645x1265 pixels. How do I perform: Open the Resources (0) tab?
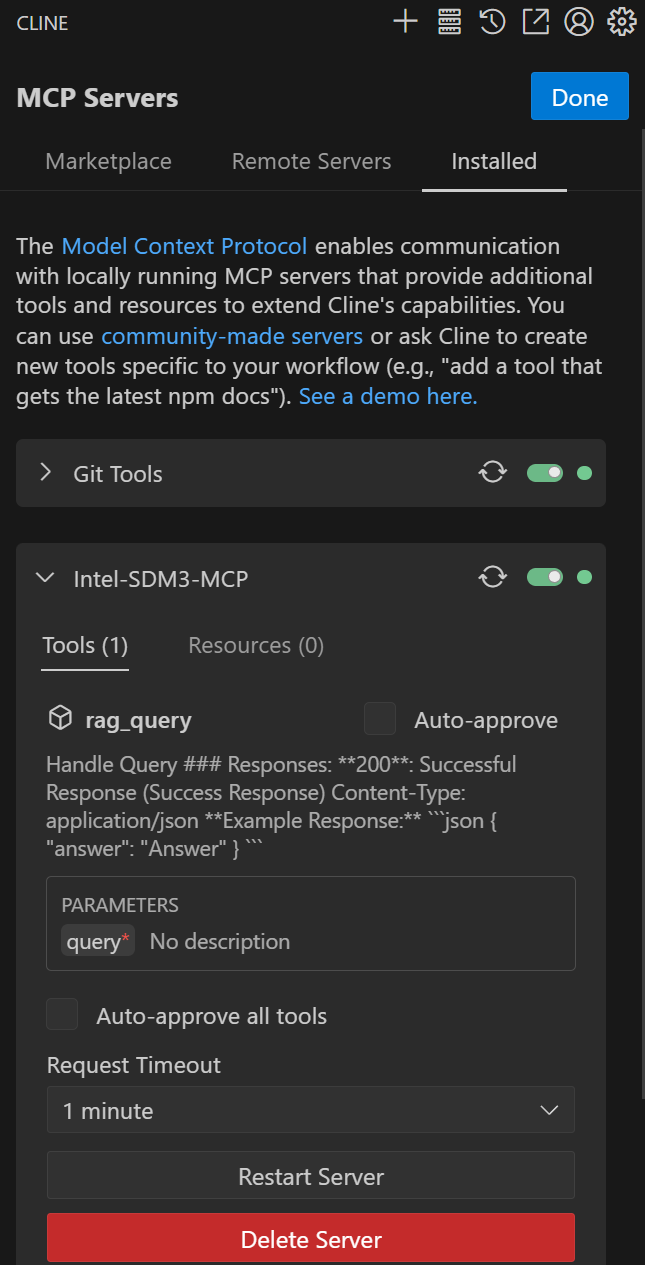tap(256, 645)
